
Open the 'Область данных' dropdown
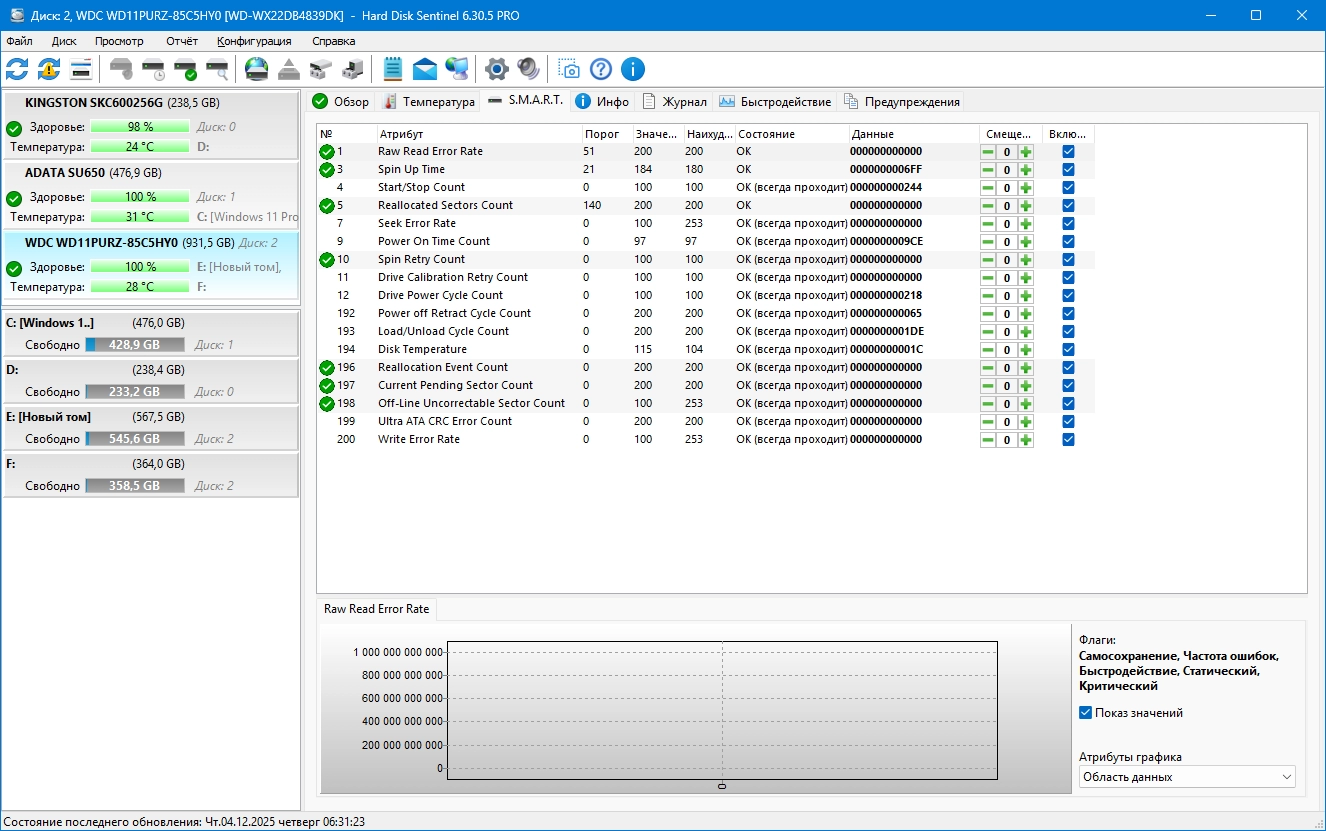coord(1186,777)
